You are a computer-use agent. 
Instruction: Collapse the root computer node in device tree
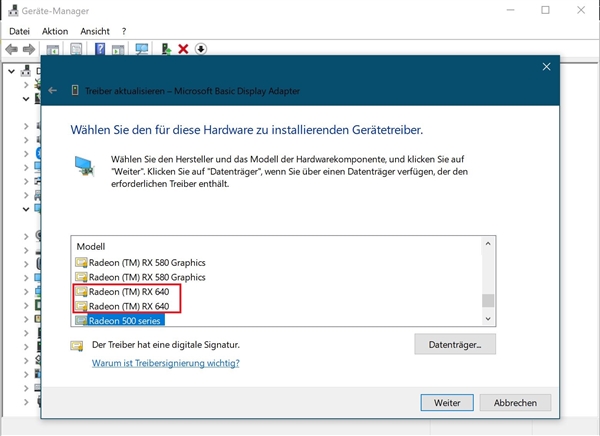(10, 71)
